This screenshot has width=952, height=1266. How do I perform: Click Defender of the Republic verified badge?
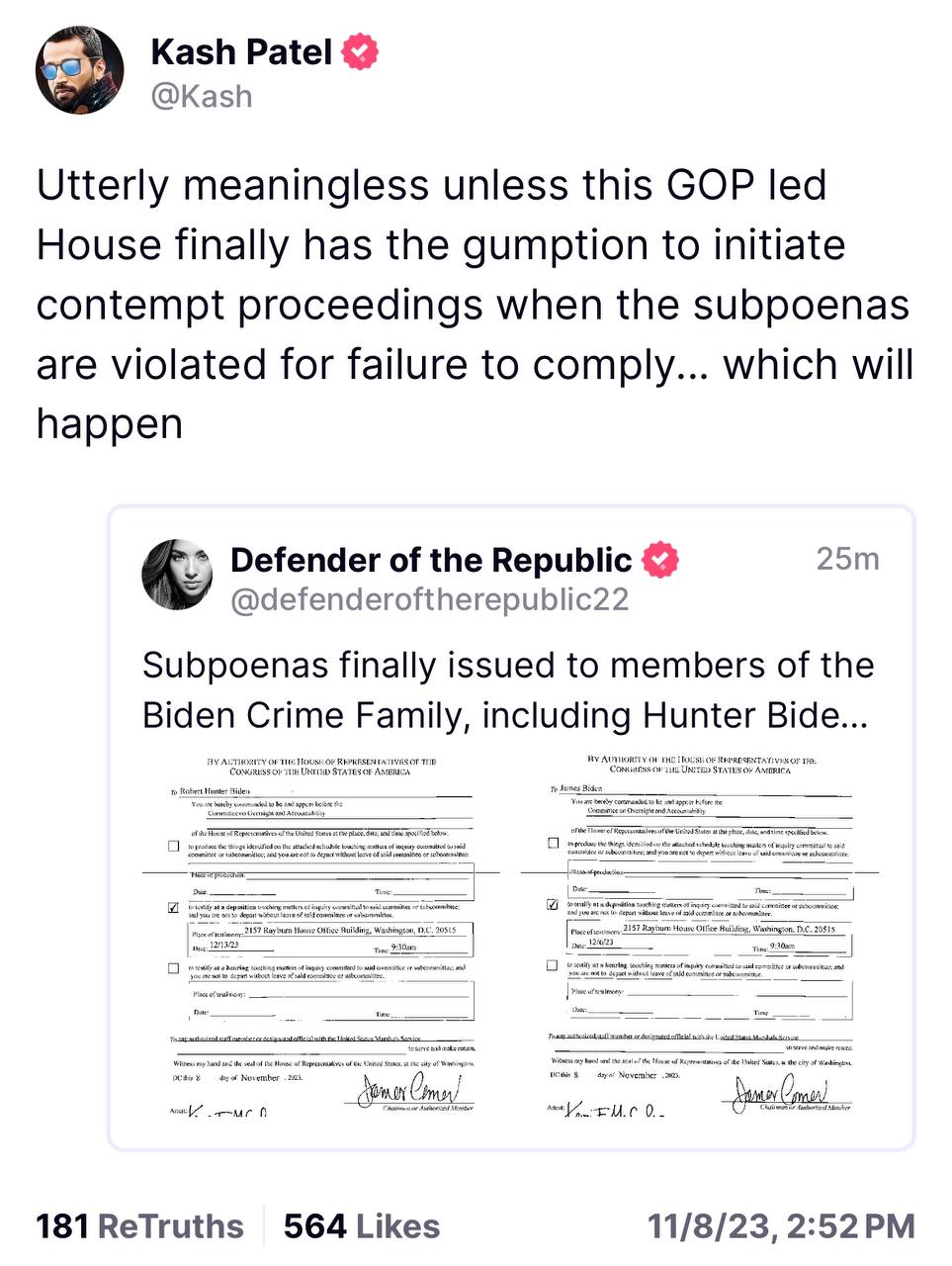[660, 560]
